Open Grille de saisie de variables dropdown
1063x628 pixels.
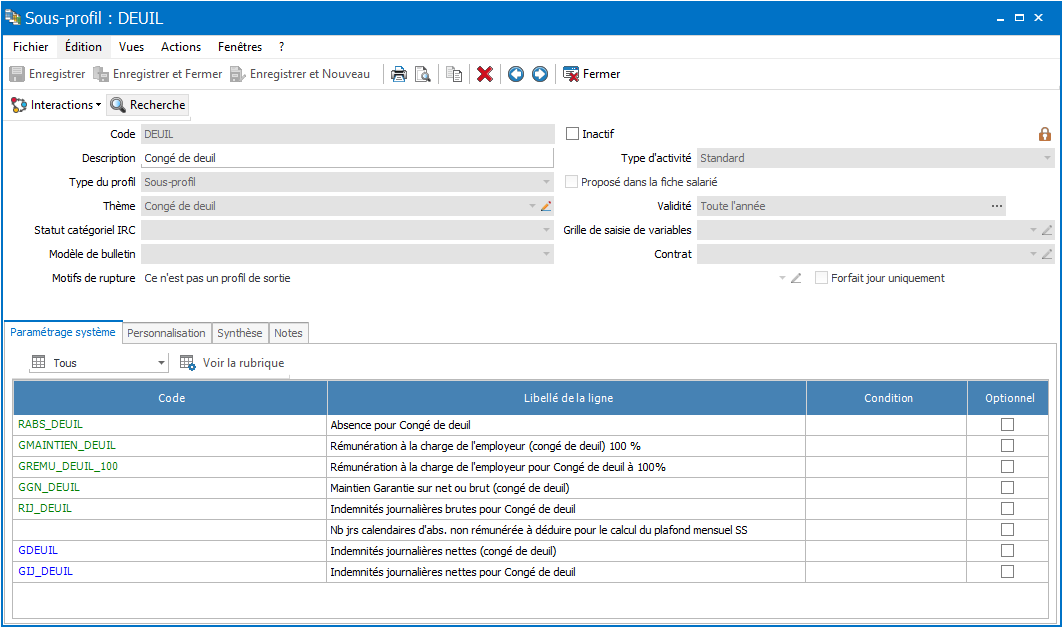coord(1033,230)
